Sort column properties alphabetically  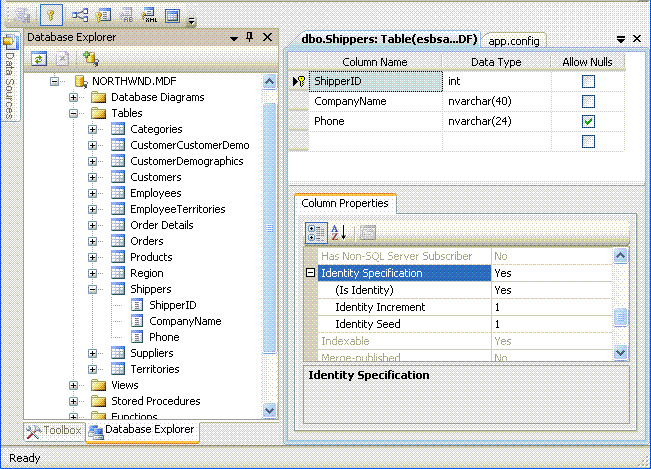click(x=339, y=233)
